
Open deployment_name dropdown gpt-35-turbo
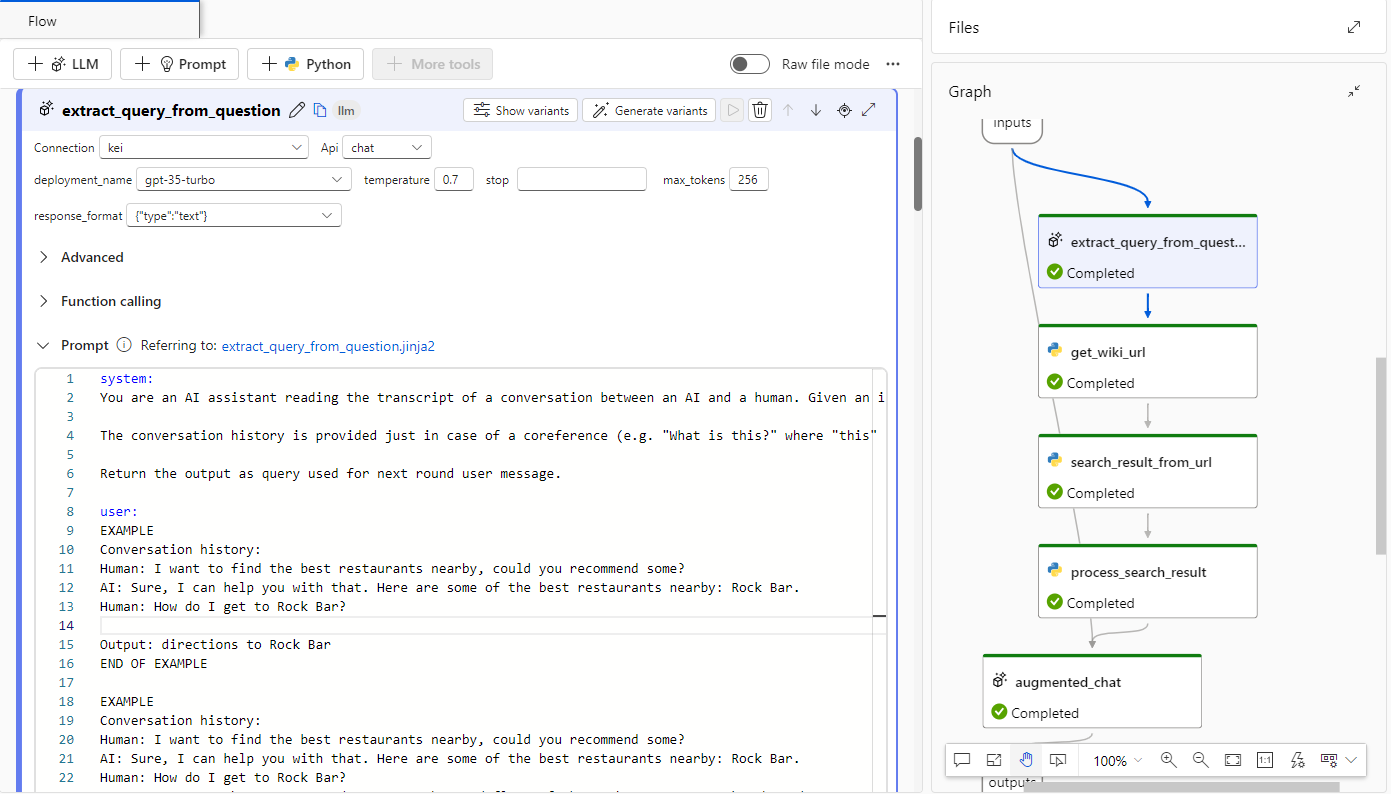[244, 180]
